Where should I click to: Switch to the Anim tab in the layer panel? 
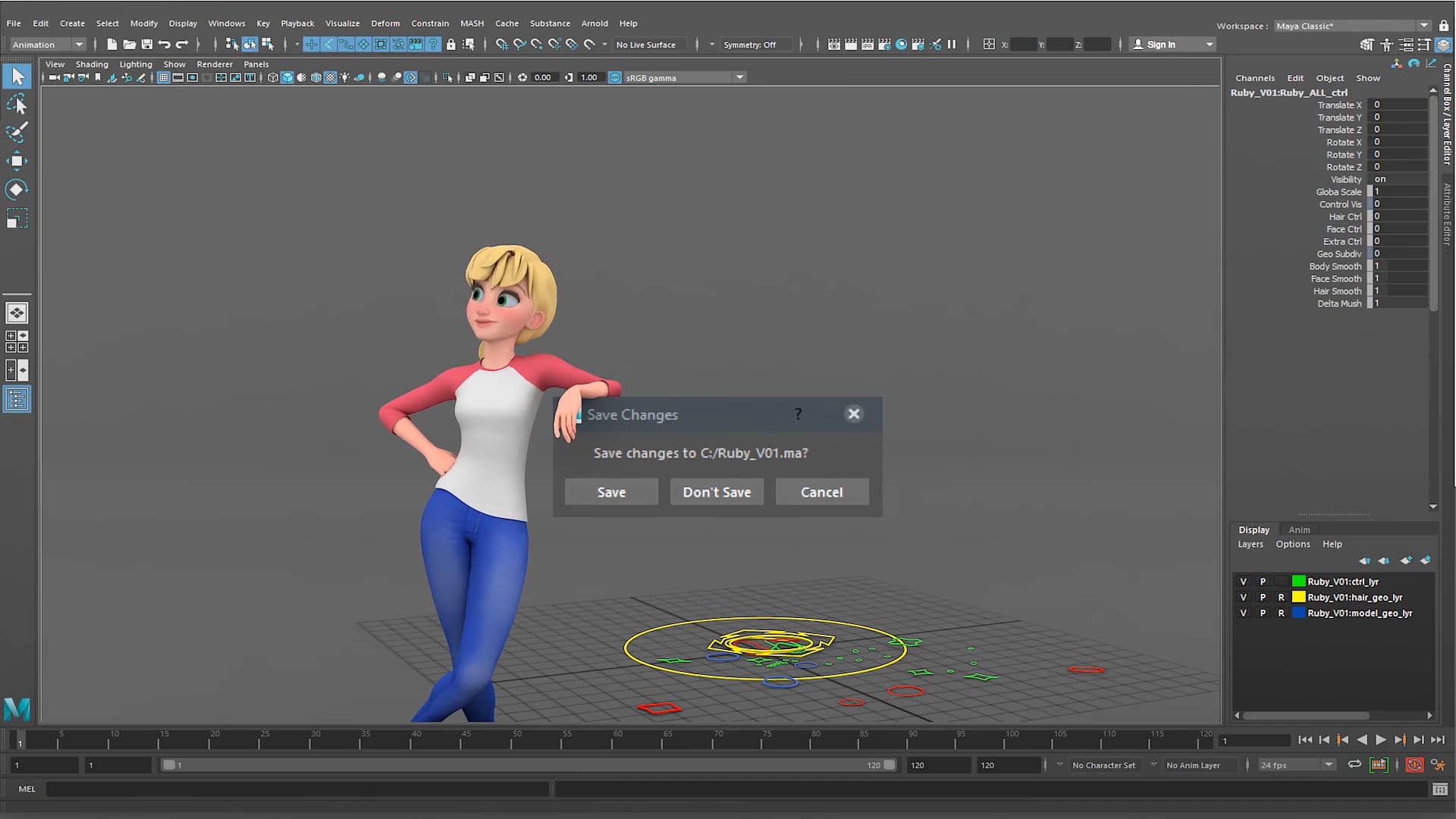(x=1299, y=529)
